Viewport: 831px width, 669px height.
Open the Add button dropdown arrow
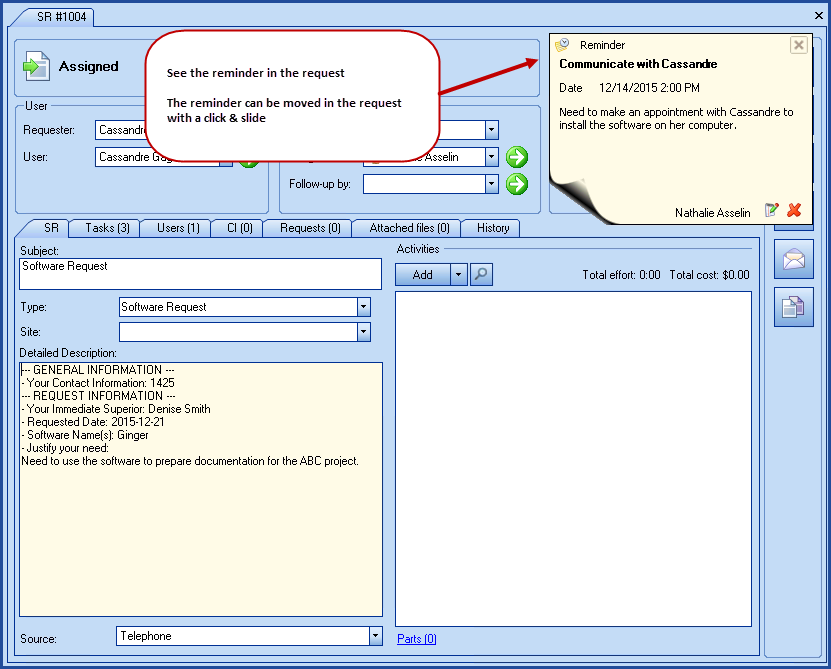pos(459,274)
